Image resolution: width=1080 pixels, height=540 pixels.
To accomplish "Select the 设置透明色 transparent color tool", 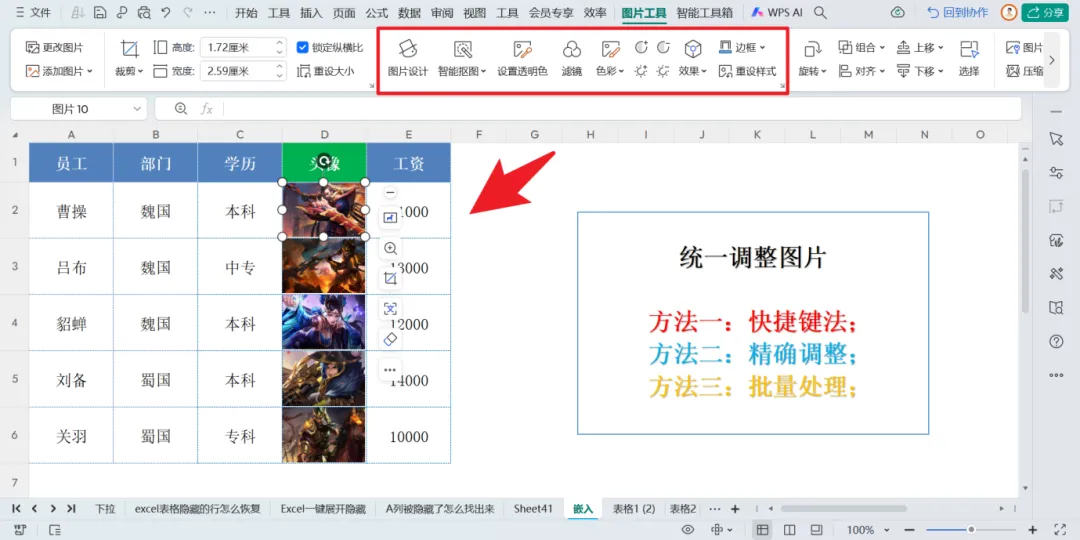I will 522,59.
